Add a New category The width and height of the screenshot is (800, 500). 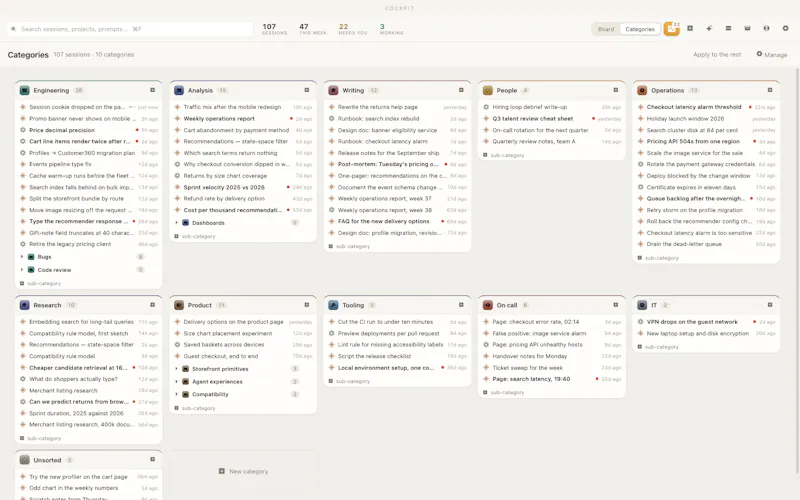[243, 471]
